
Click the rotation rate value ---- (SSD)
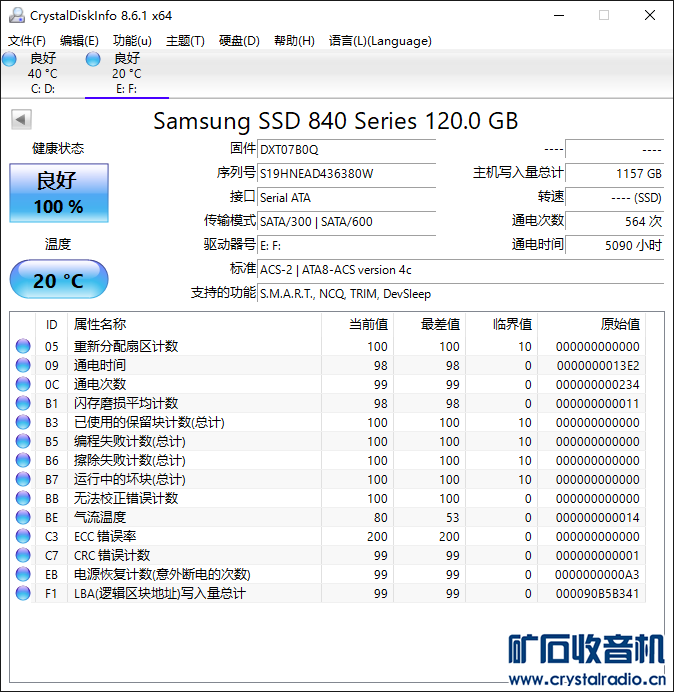coord(614,197)
